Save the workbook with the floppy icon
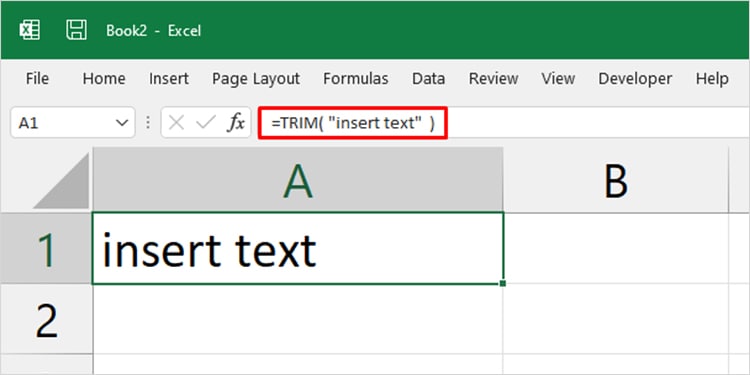The height and width of the screenshot is (375, 750). tap(76, 30)
